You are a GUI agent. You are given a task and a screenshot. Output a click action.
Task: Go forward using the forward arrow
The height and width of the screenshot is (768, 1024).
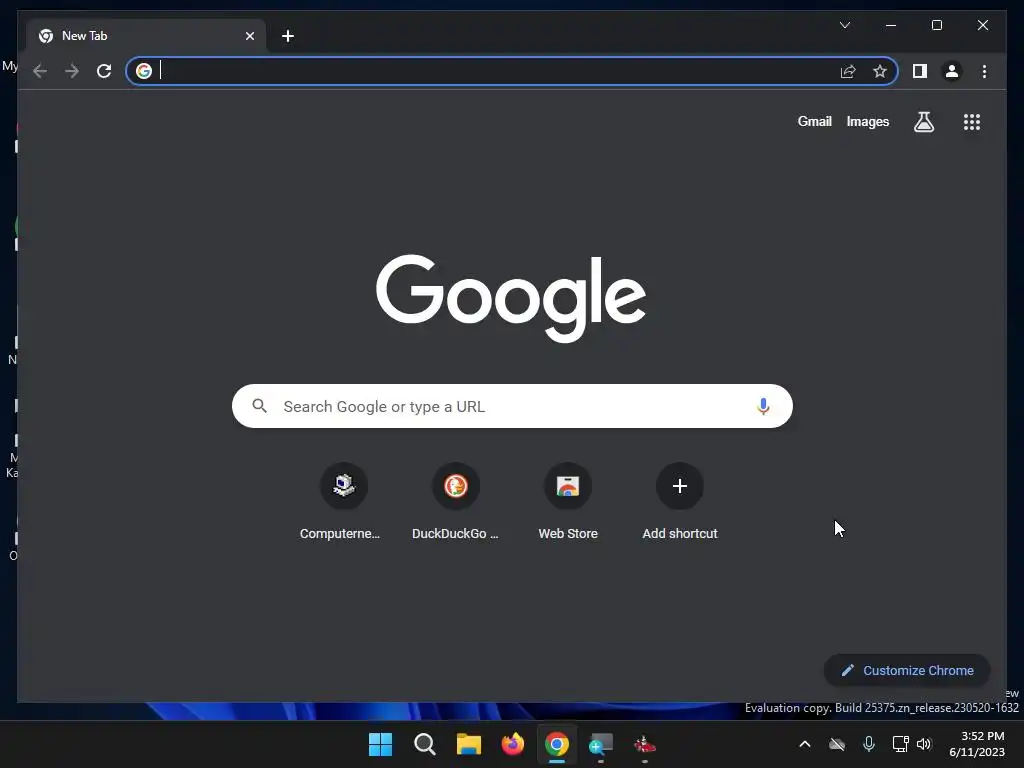[72, 71]
